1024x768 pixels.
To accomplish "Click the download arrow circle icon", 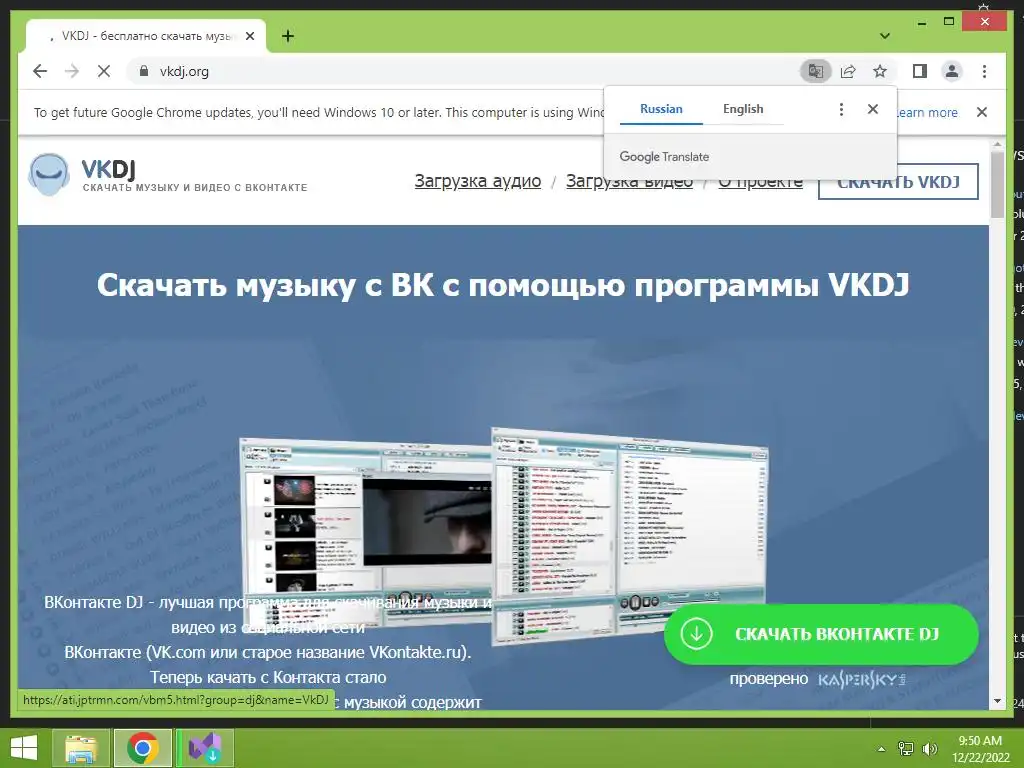I will (x=696, y=634).
